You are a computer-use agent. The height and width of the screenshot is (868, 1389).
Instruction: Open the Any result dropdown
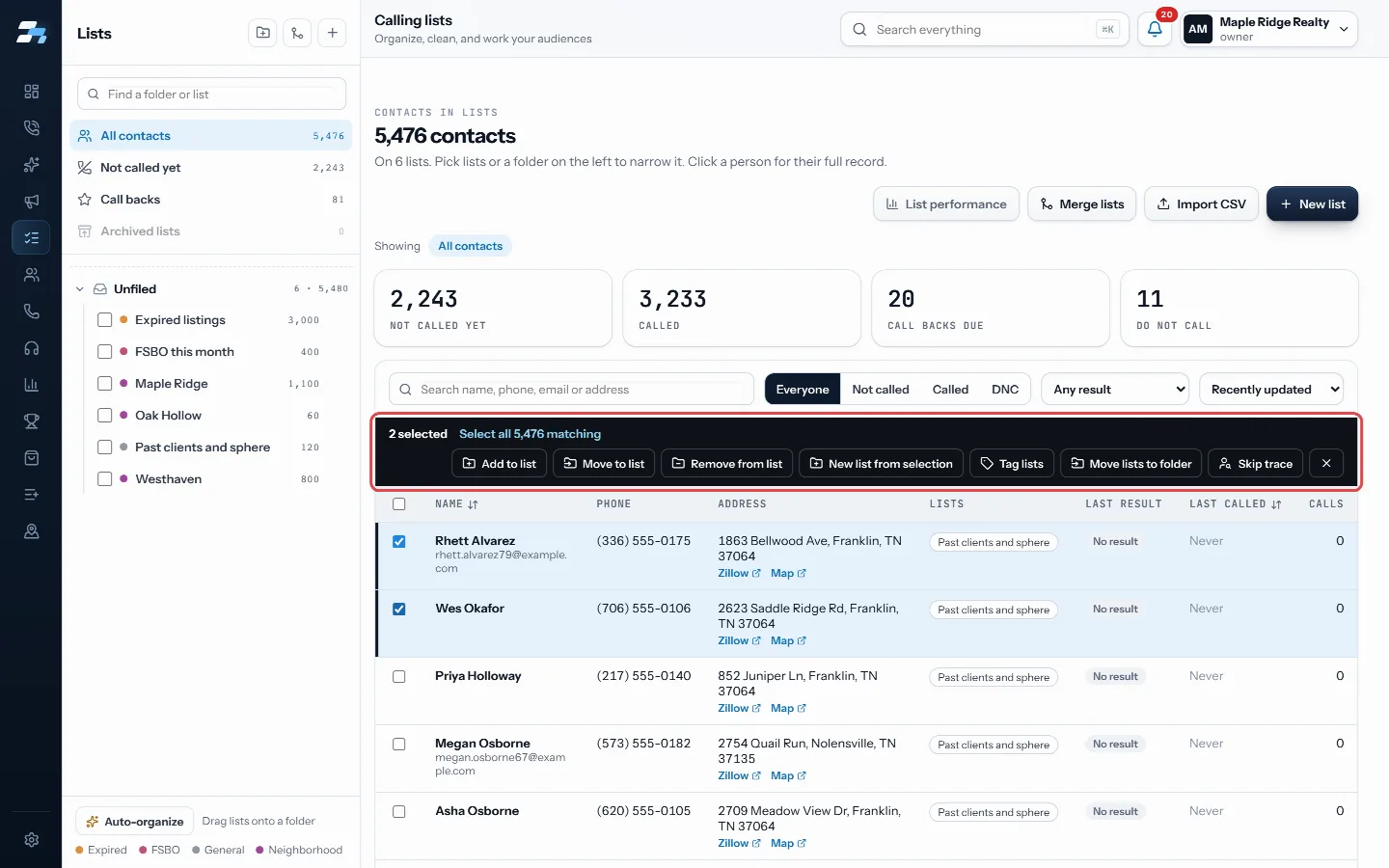(1117, 390)
